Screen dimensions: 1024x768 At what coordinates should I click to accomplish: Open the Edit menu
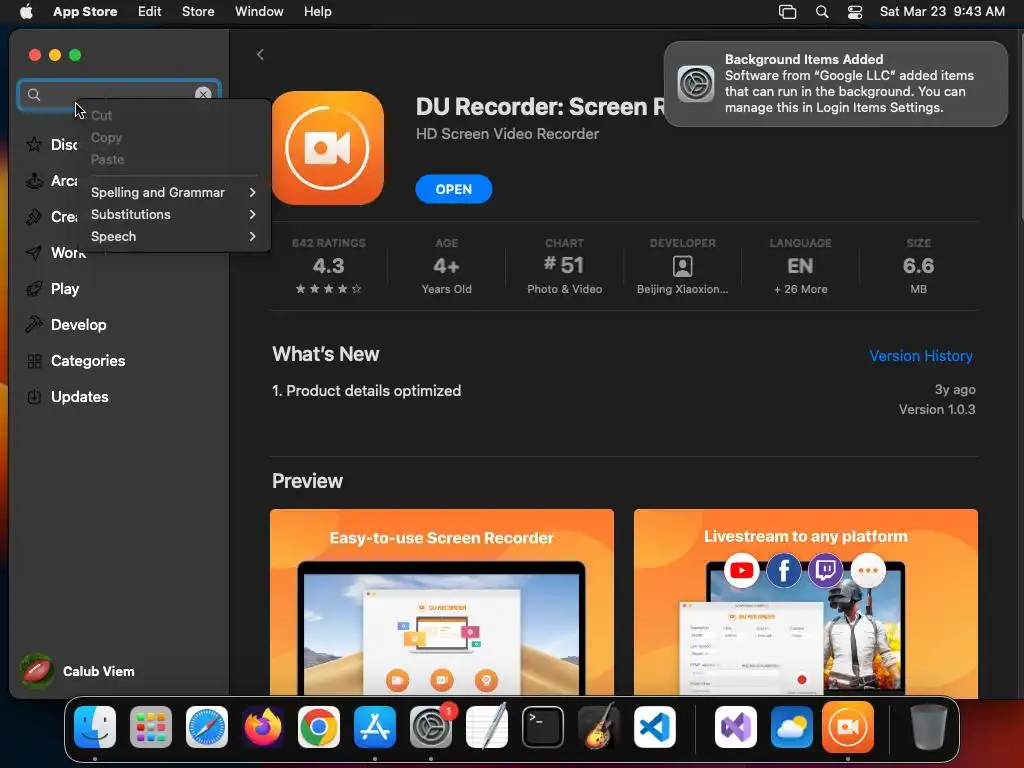[150, 12]
